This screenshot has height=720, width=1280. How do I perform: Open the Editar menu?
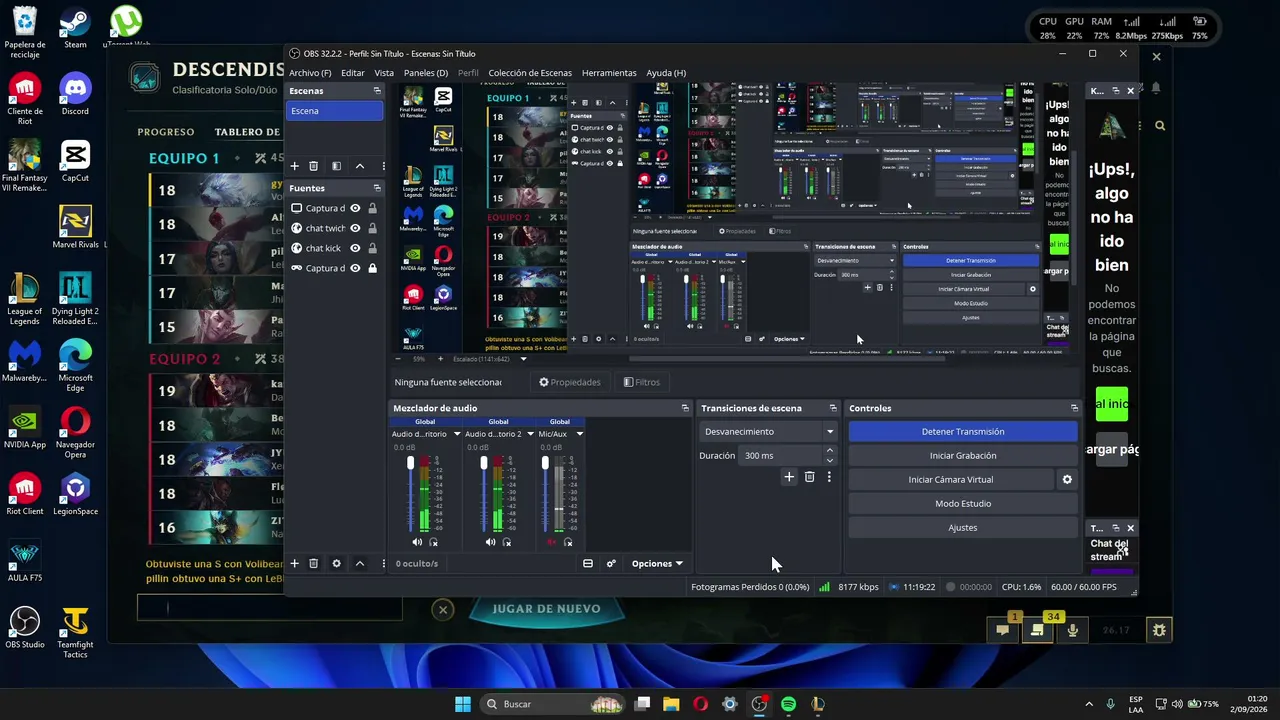[353, 73]
